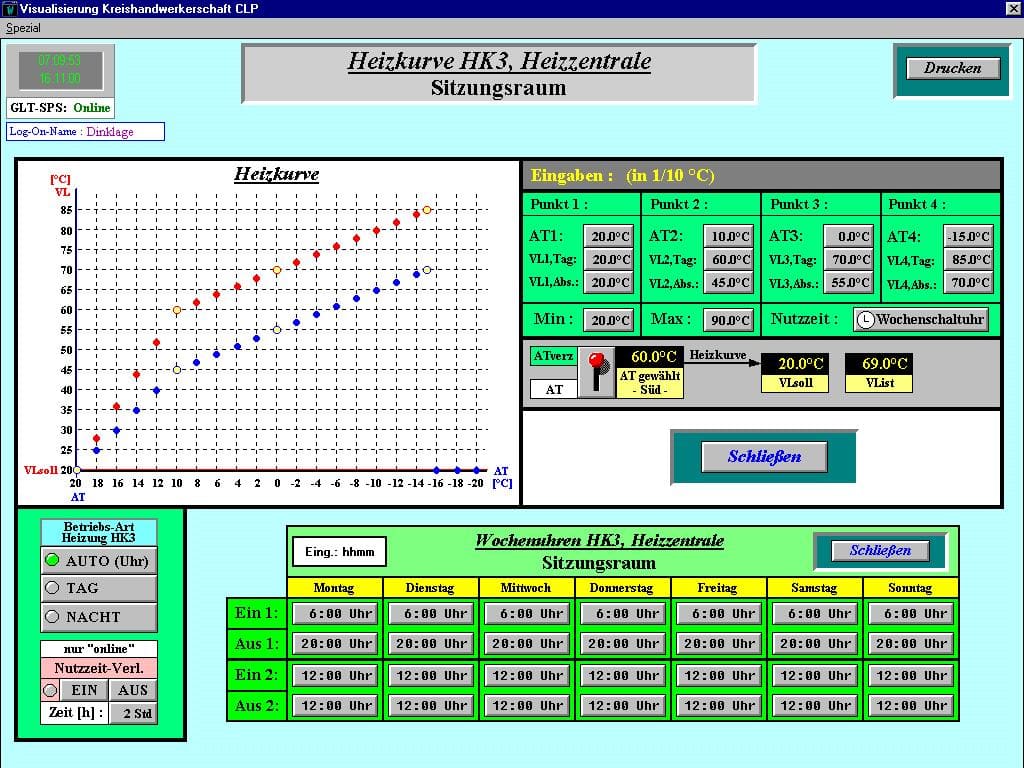Click the AT1 value field

[609, 237]
